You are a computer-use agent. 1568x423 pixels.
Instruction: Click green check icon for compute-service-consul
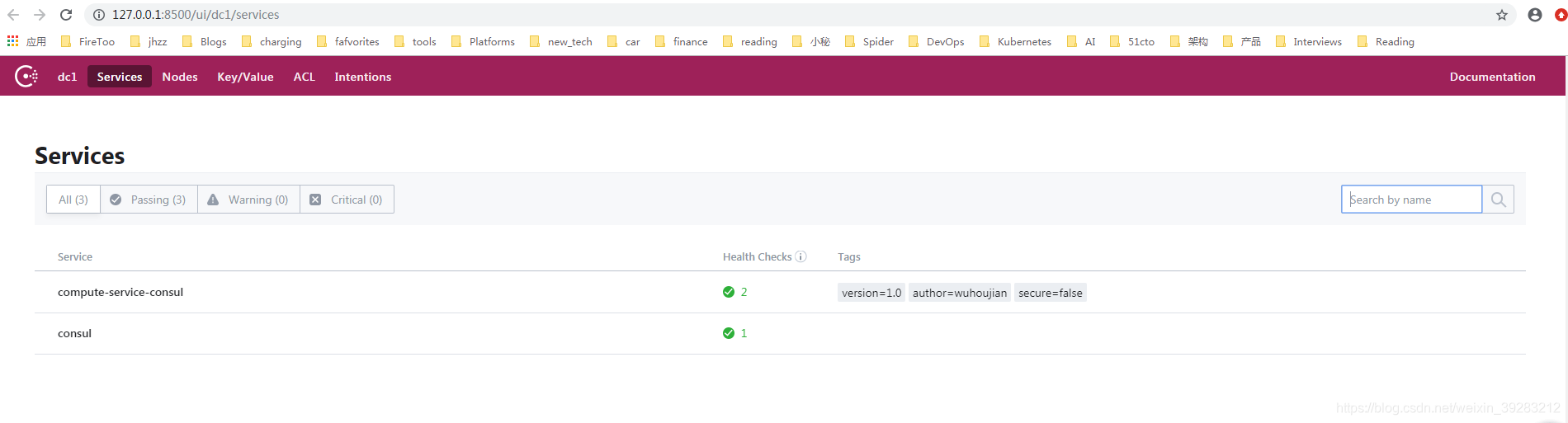point(729,292)
